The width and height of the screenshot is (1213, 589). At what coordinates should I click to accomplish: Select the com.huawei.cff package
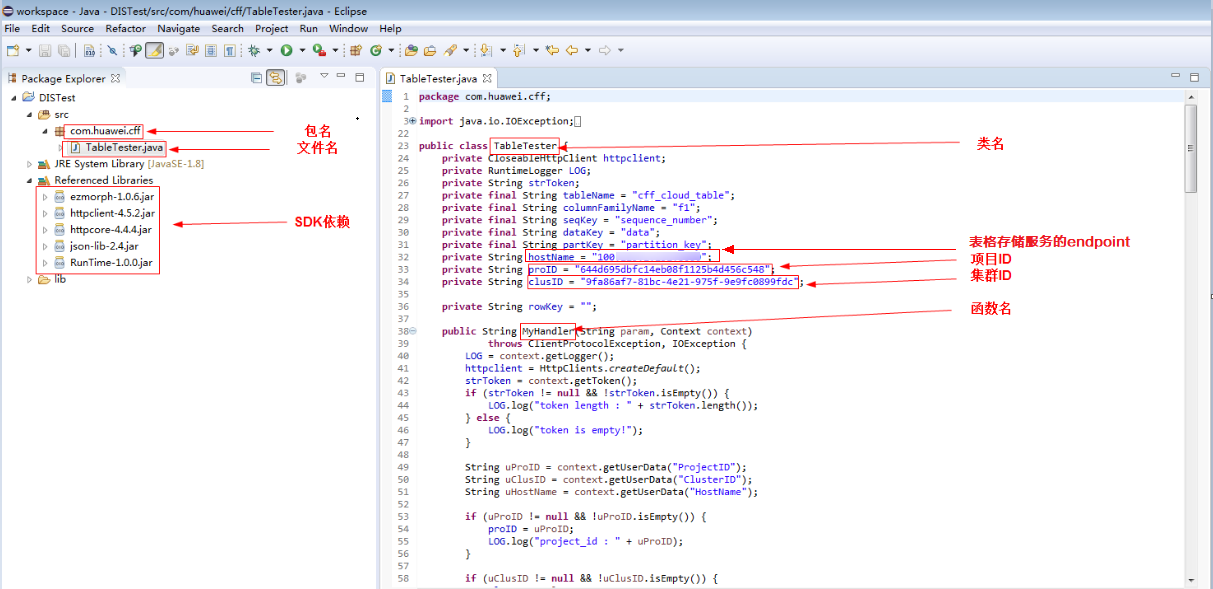tap(105, 131)
